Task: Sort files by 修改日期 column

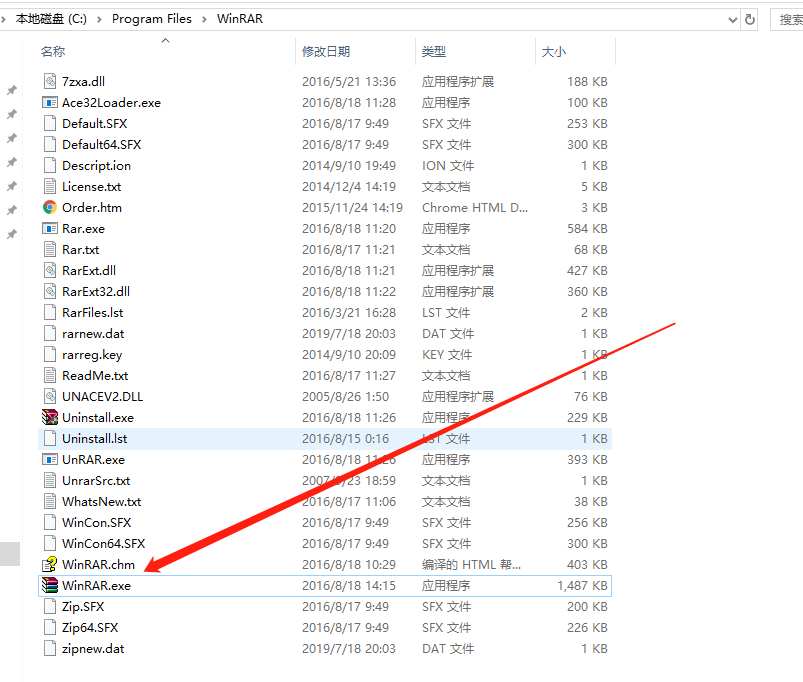Action: point(326,52)
